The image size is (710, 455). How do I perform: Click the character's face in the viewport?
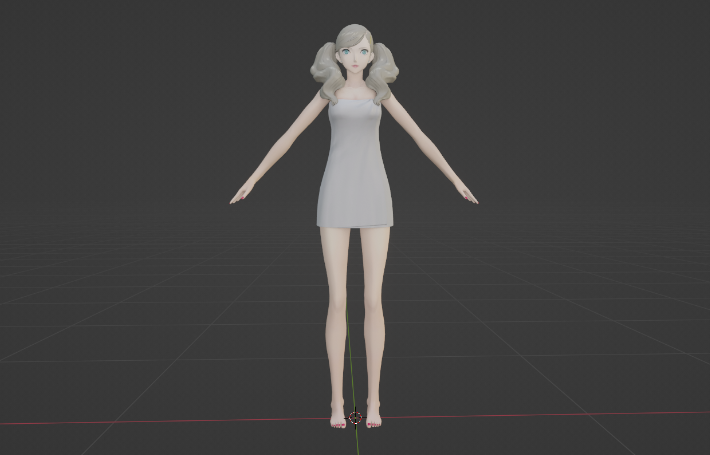[355, 57]
